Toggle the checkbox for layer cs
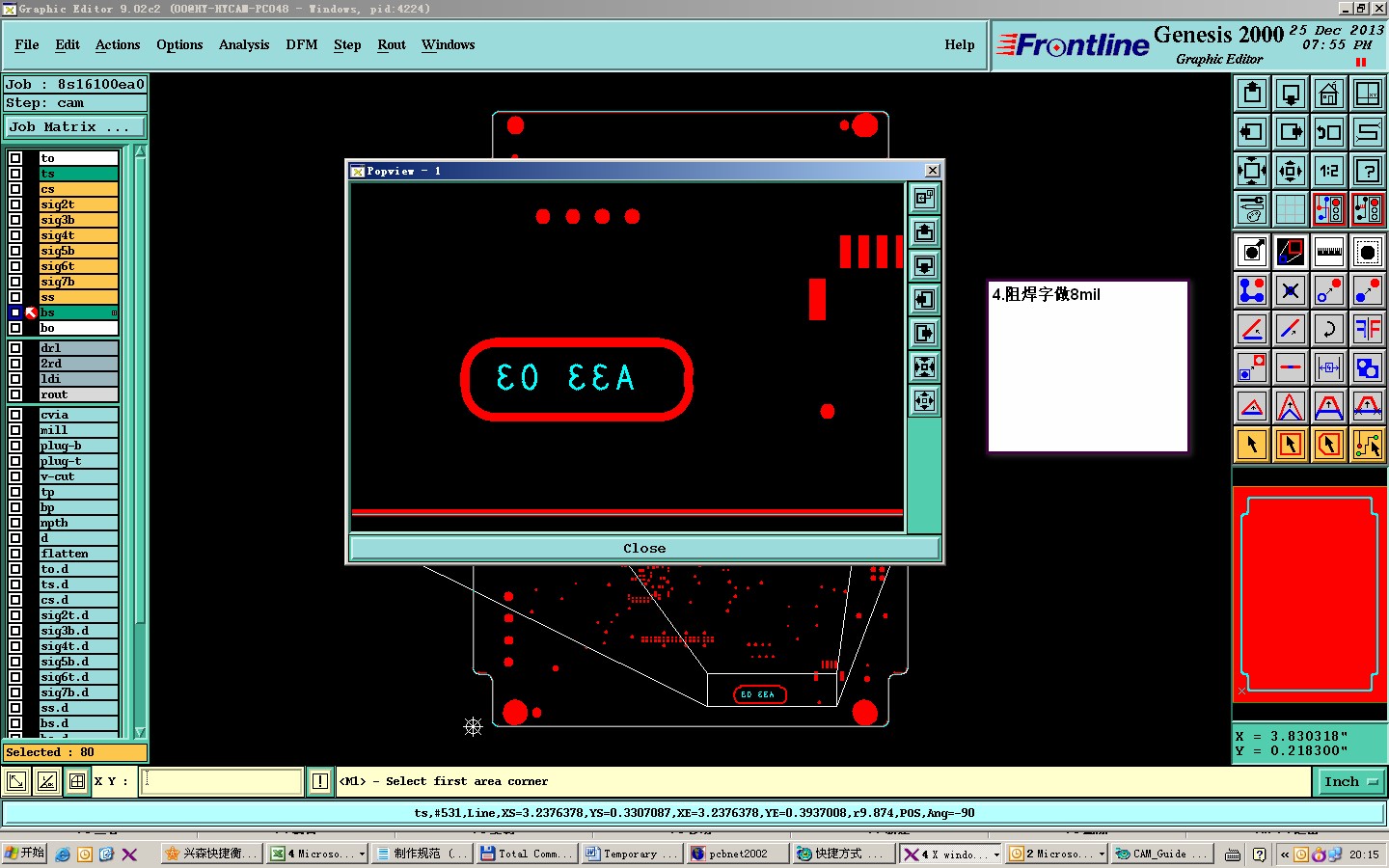1389x868 pixels. click(15, 189)
